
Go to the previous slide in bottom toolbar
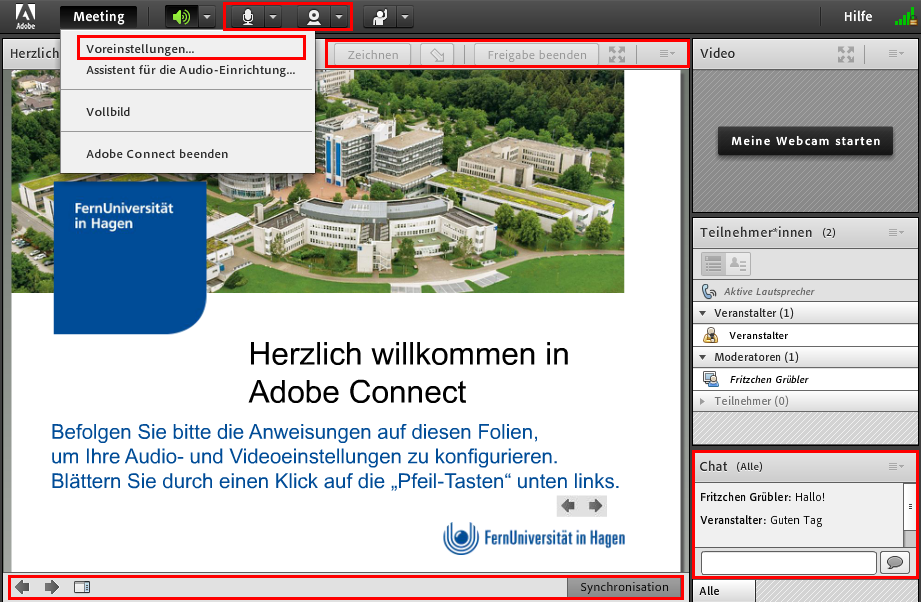pos(22,587)
